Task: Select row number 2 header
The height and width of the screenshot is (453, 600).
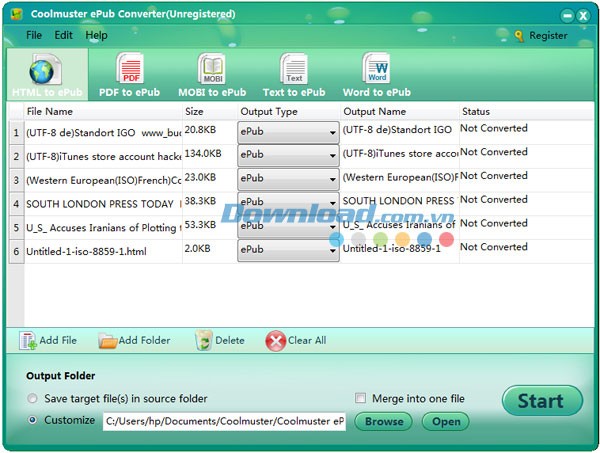Action: (x=16, y=156)
